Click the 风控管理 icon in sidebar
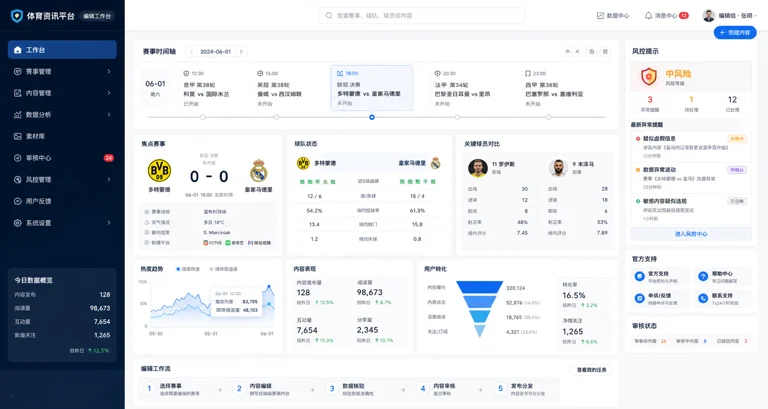This screenshot has width=768, height=409. pos(18,180)
